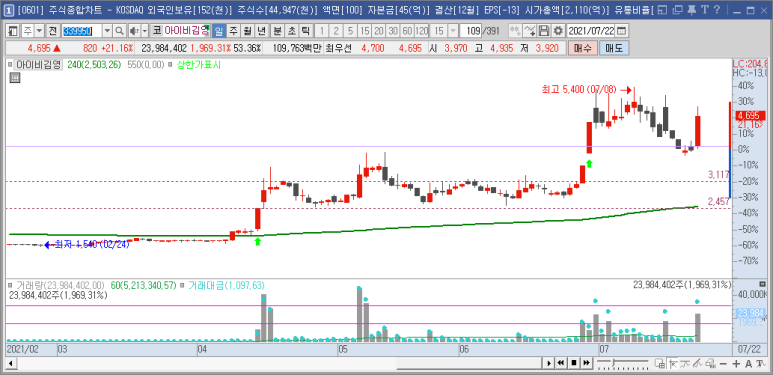The height and width of the screenshot is (375, 773).
Task: Open chart settings gear icon
Action: pyautogui.click(x=558, y=31)
